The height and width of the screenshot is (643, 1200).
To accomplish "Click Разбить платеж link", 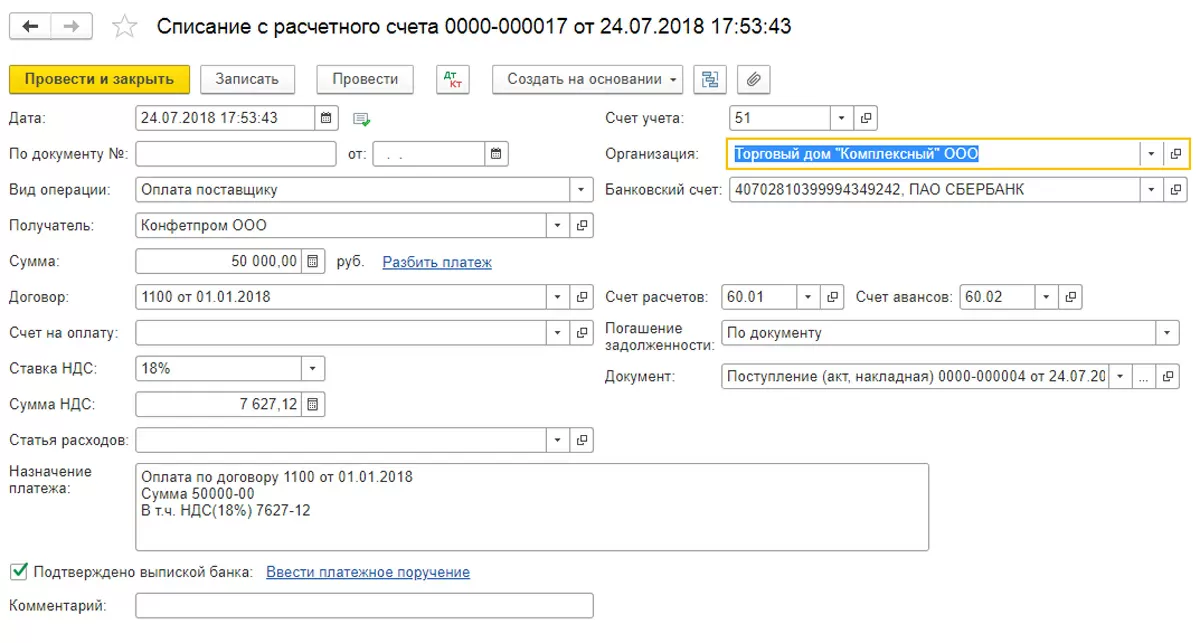I will 437,262.
